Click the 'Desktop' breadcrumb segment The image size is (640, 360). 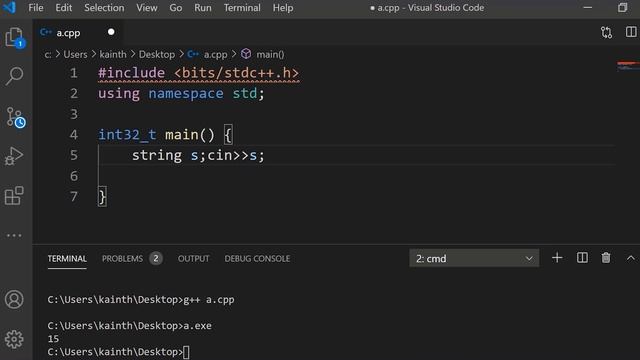click(157, 54)
